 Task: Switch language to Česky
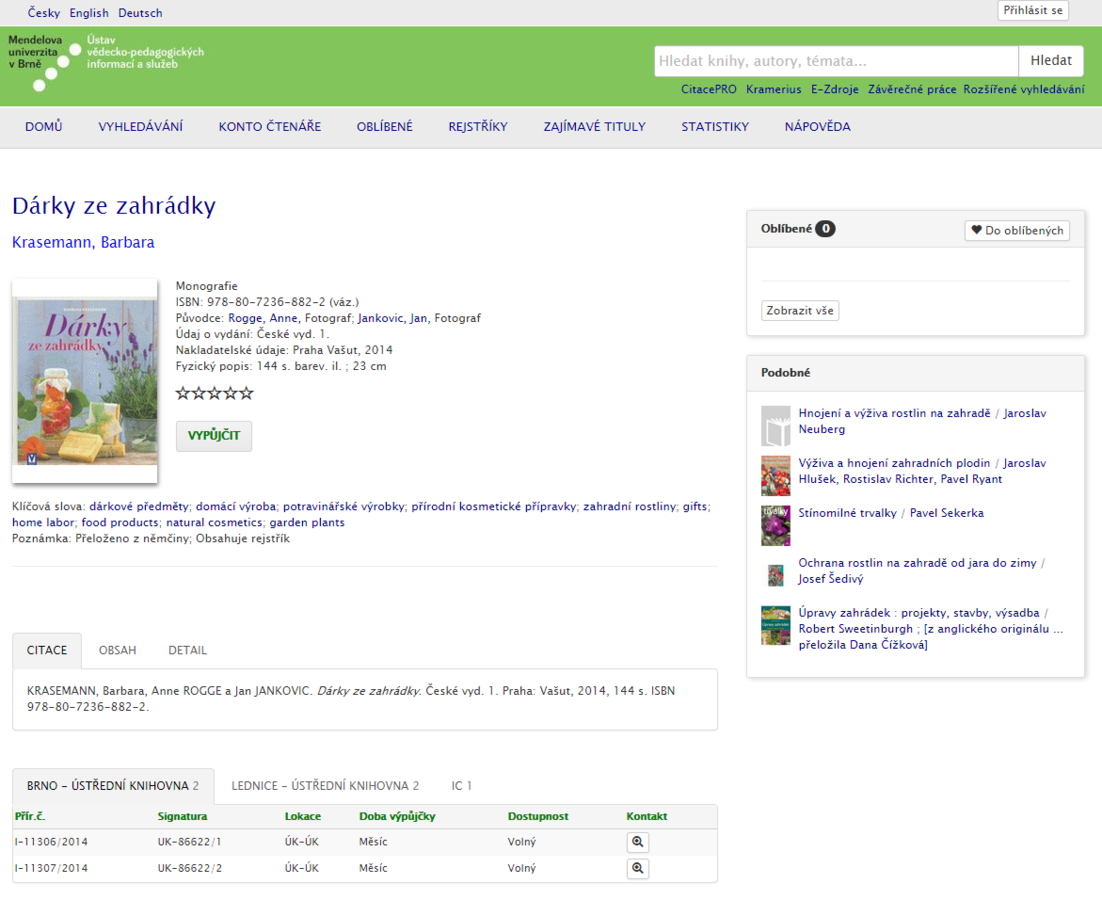click(x=44, y=13)
